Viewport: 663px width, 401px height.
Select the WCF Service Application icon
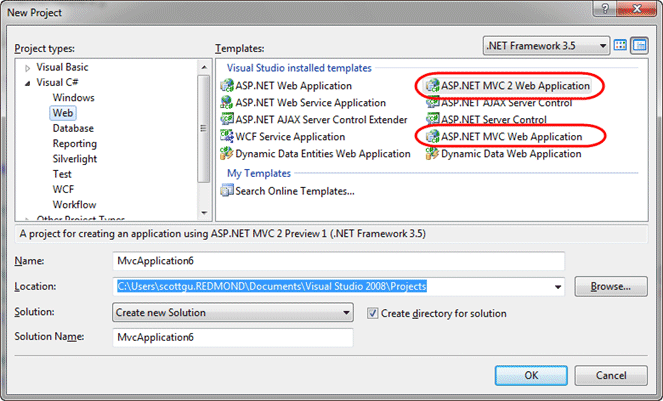(x=227, y=136)
